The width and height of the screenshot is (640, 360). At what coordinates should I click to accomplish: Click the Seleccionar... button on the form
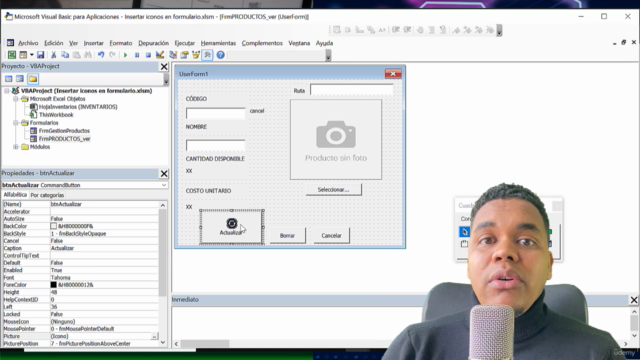click(x=333, y=189)
